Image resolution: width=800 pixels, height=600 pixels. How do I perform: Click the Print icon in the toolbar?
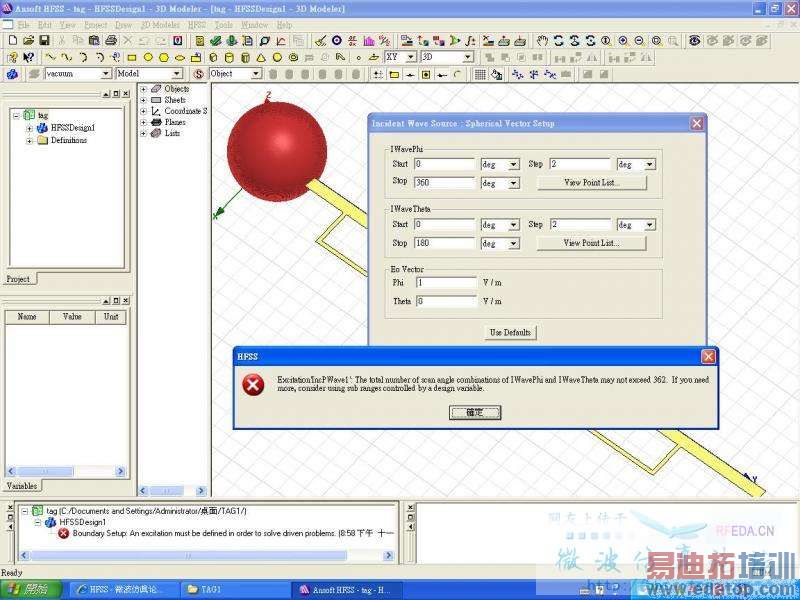[x=111, y=41]
